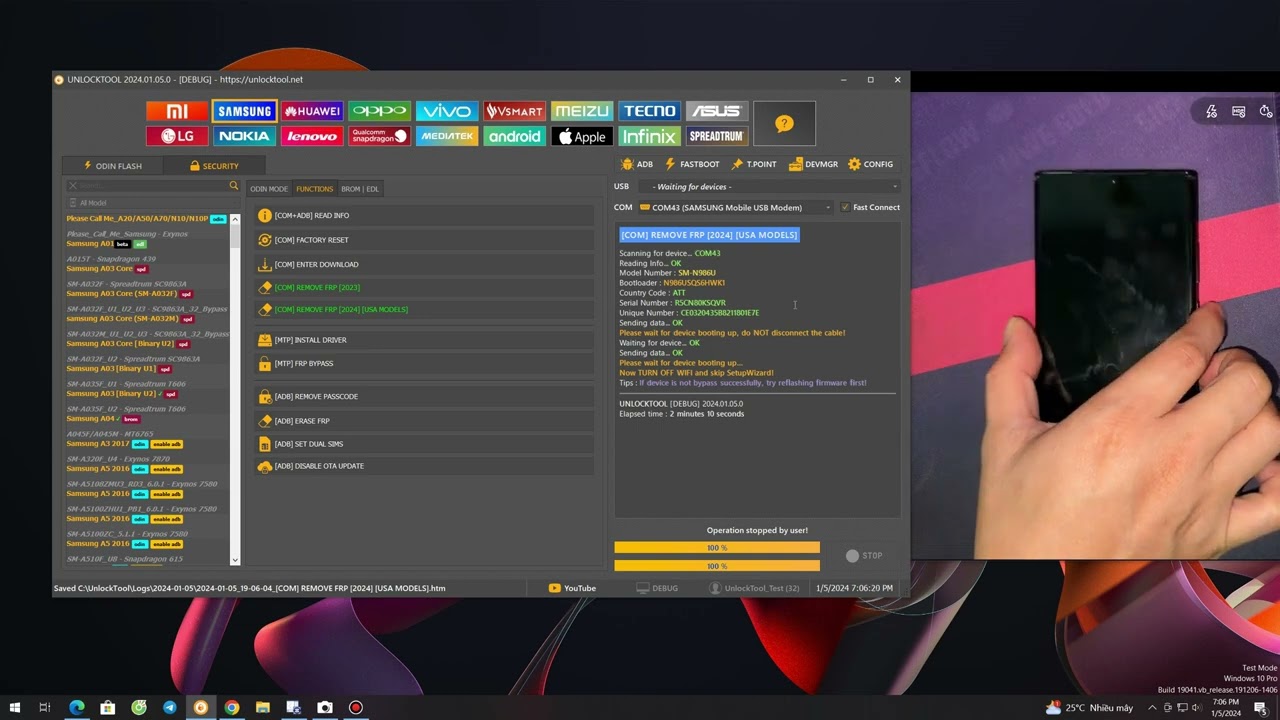
Task: Click model list scroll-up arrow
Action: (x=235, y=219)
